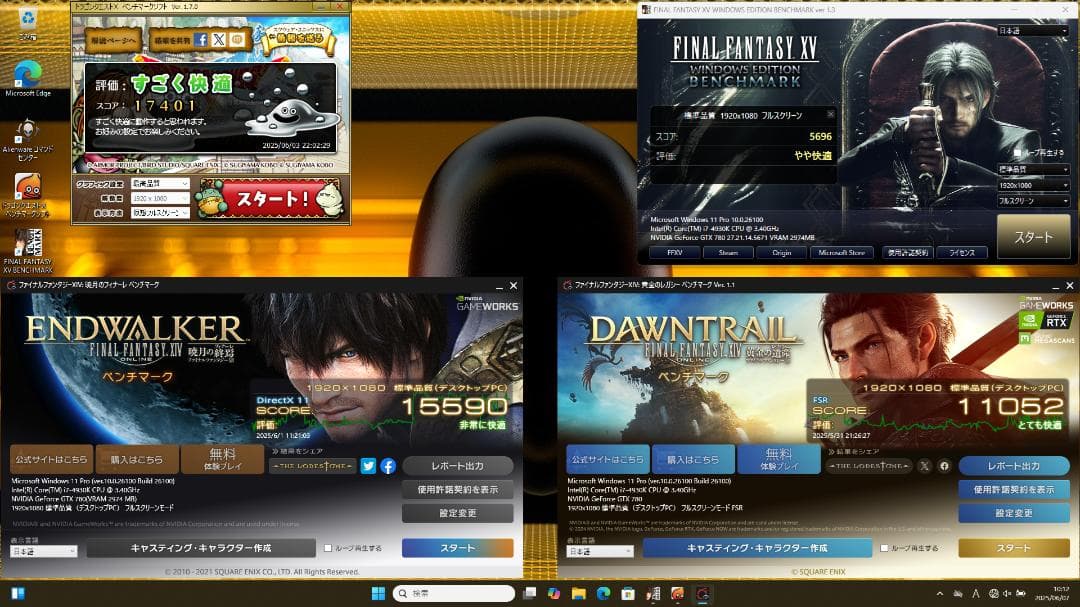Click the volume icon in system tray
This screenshot has height=607, width=1080.
1007,593
